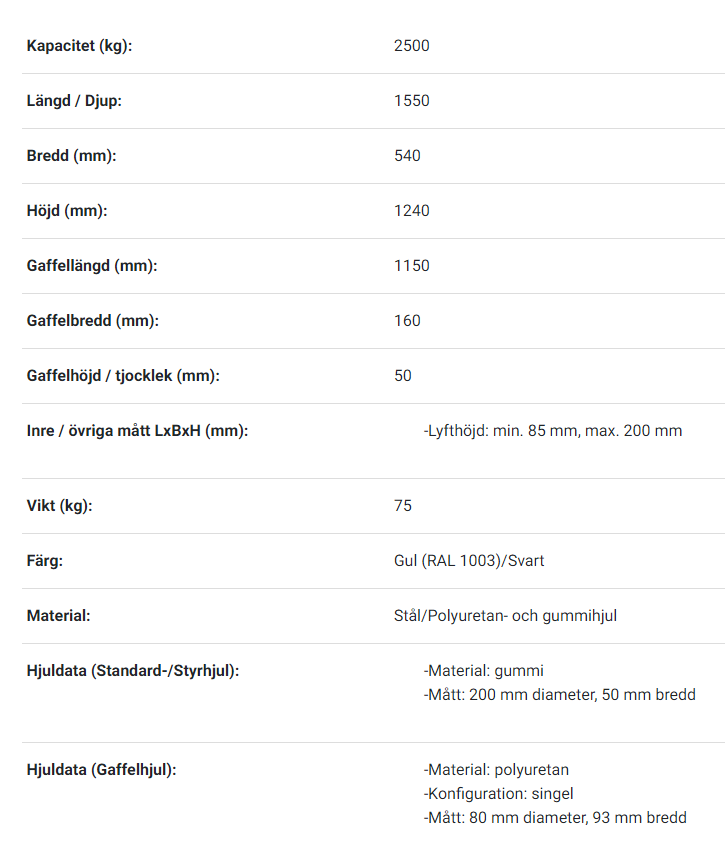Click the Lyfthöjd min/max text
The image size is (725, 855).
(x=553, y=431)
